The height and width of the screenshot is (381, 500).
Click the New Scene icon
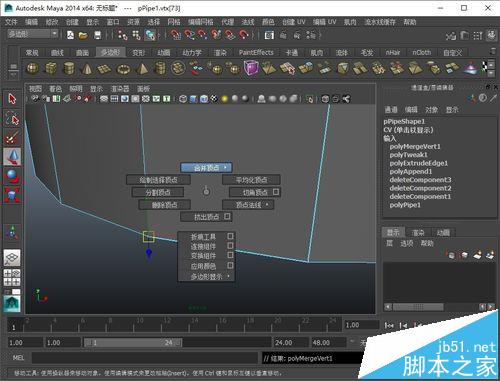pos(70,35)
